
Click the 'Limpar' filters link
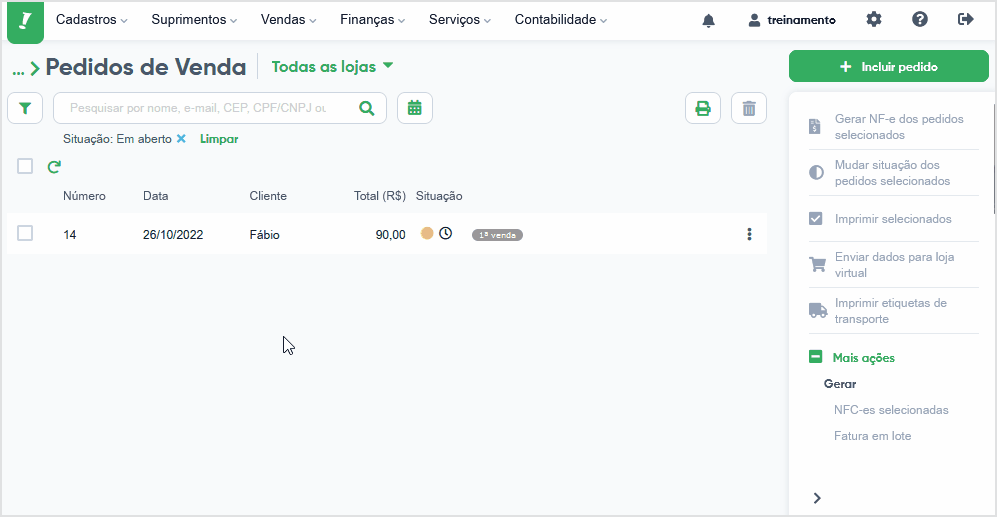[219, 139]
